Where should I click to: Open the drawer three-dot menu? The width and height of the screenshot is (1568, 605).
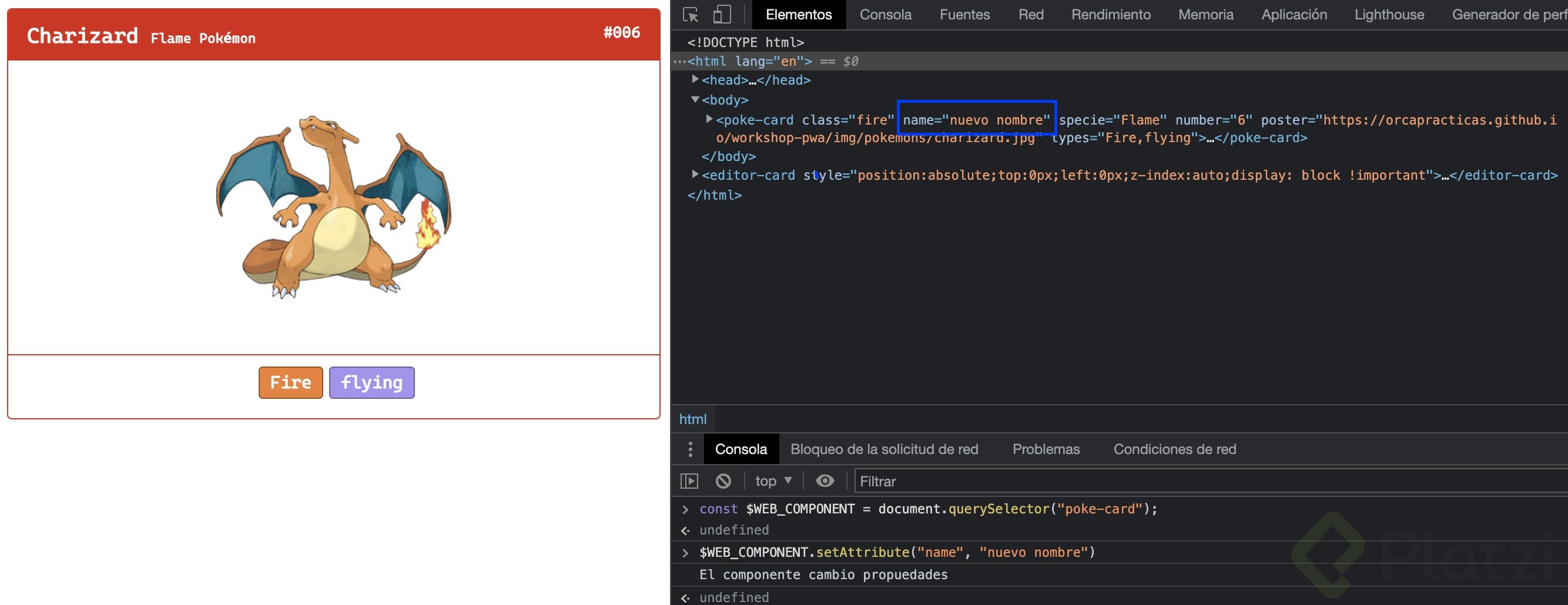(x=689, y=449)
